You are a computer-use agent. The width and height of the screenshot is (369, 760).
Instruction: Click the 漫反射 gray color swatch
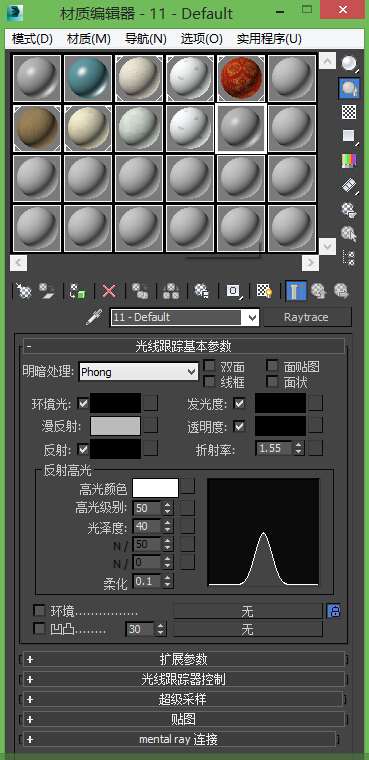click(115, 426)
